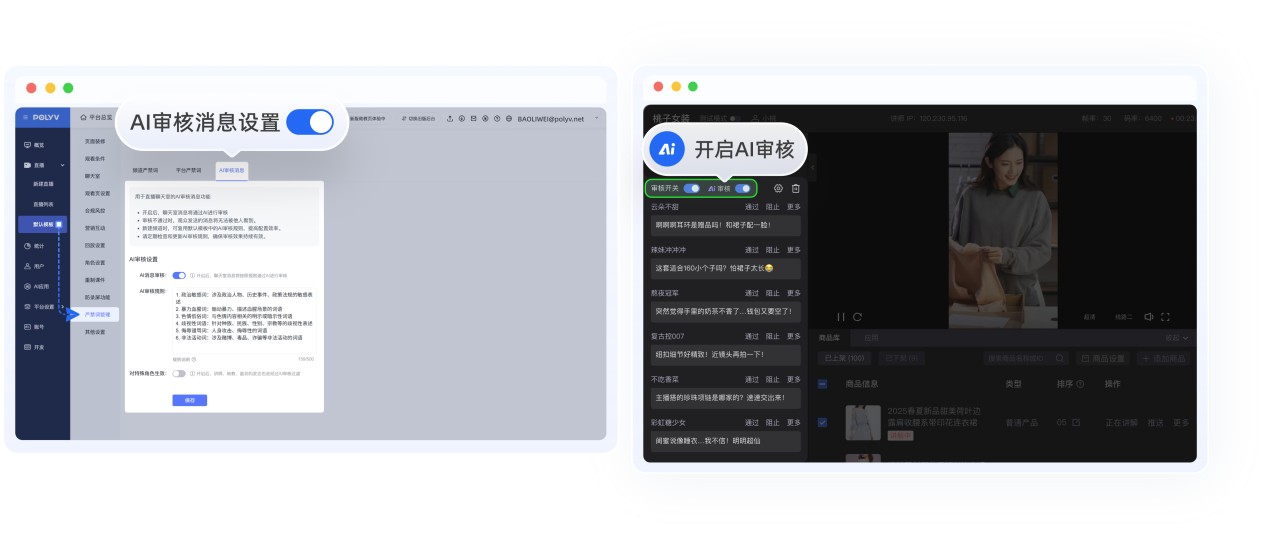This screenshot has width=1280, height=545.
Task: Collapse the chat panel with the side arrow
Action: 812,166
